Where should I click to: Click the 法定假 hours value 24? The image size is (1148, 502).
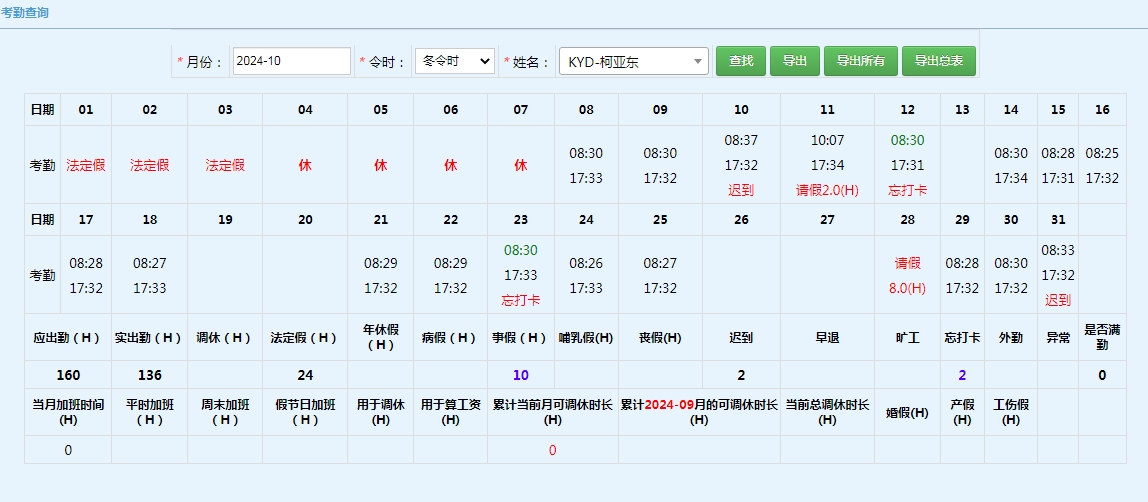[305, 375]
